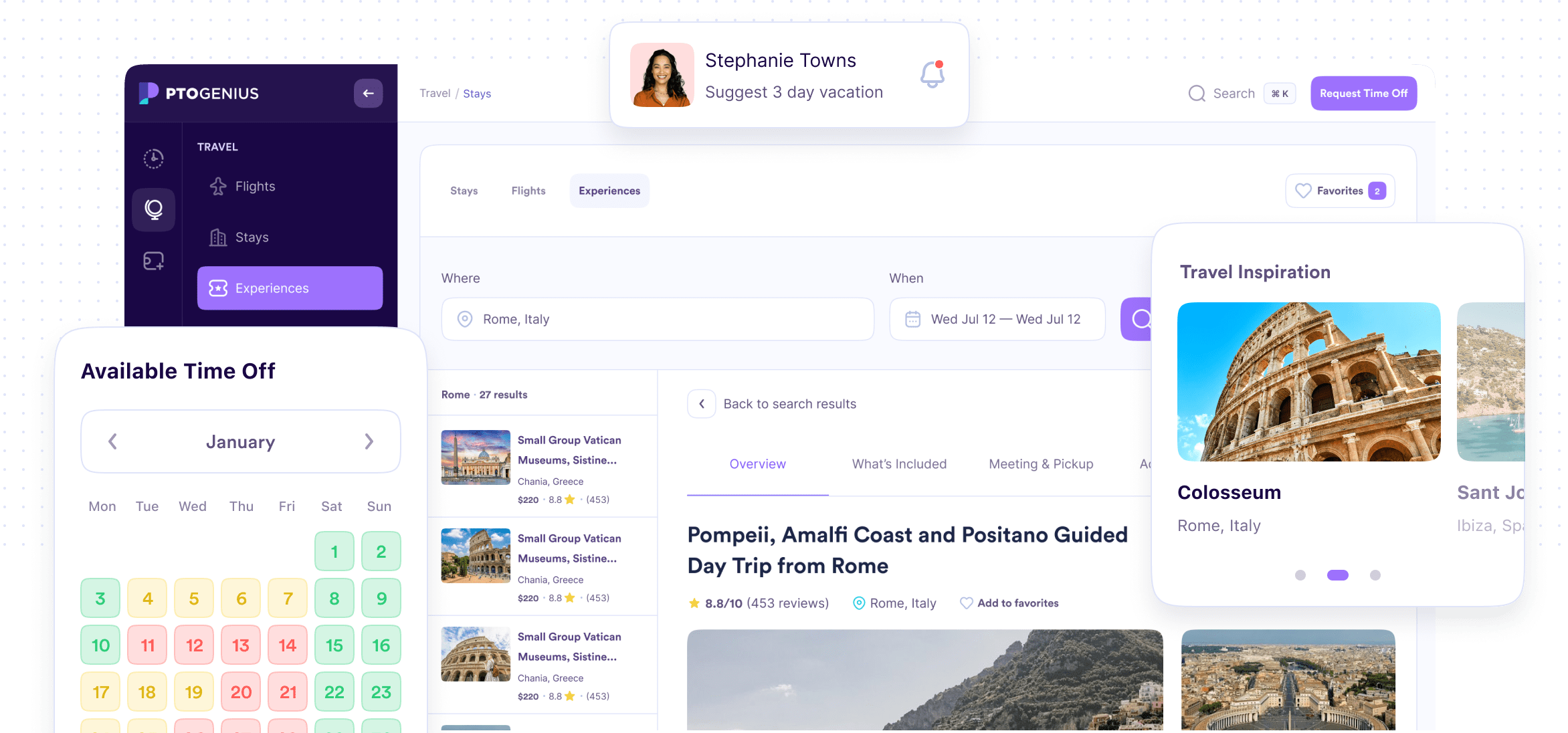Click the PTOGenius logo

pos(199,94)
